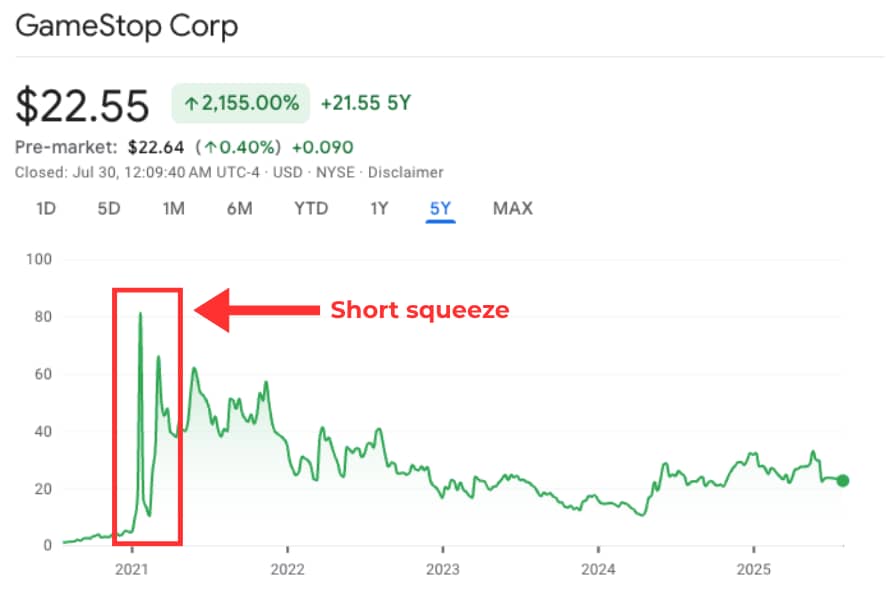Select the 1D time range tab
Image resolution: width=886 pixels, height=596 pixels.
click(46, 209)
